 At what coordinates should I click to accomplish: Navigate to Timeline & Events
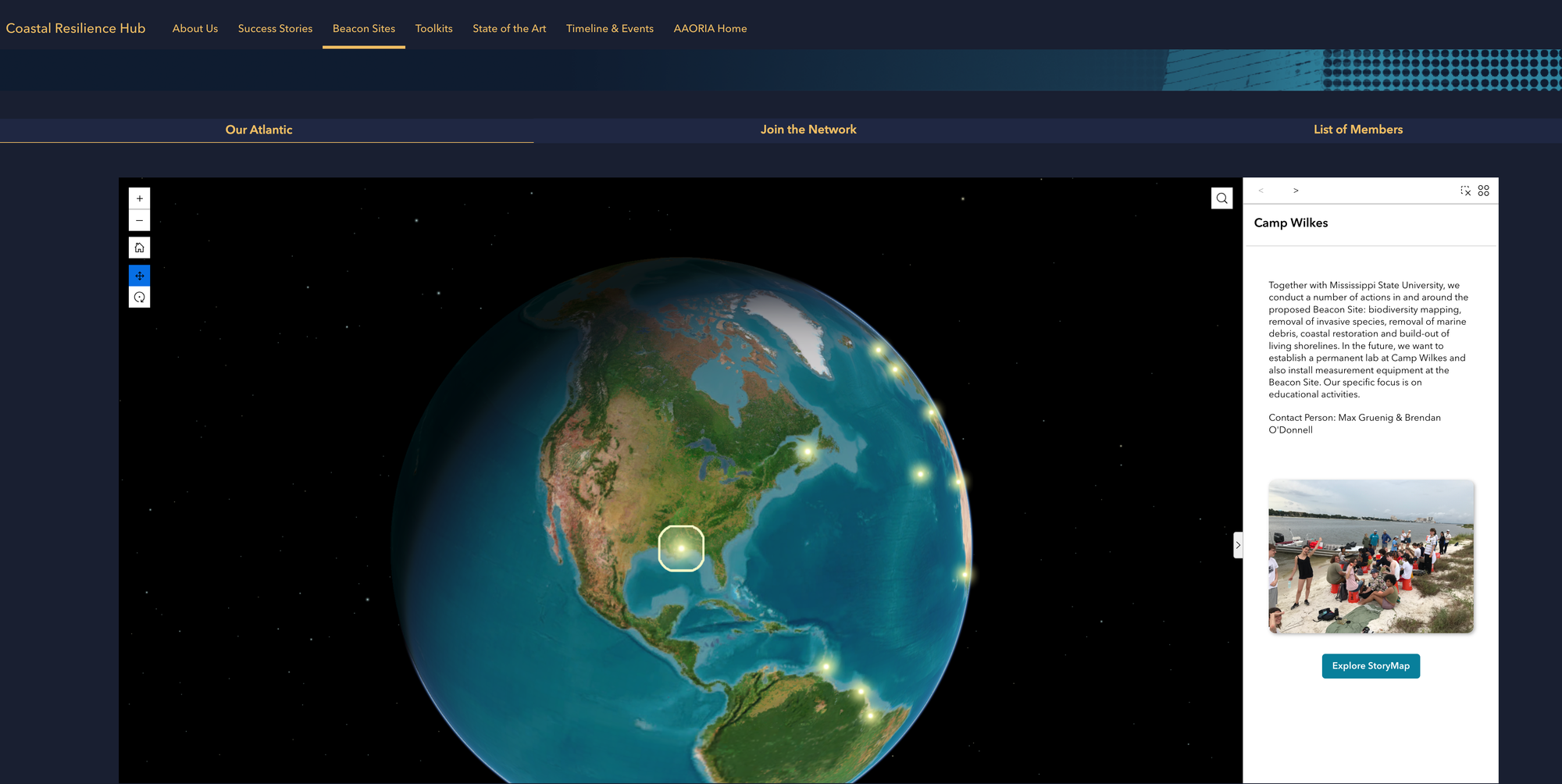tap(609, 28)
